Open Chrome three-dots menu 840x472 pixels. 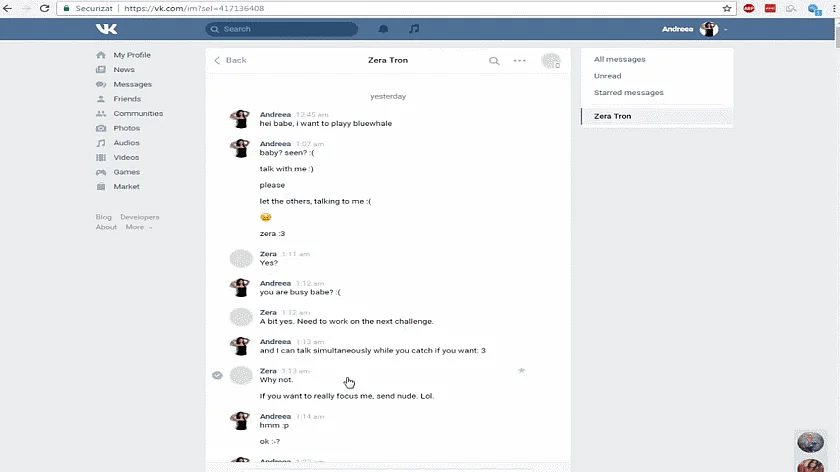pyautogui.click(x=835, y=9)
